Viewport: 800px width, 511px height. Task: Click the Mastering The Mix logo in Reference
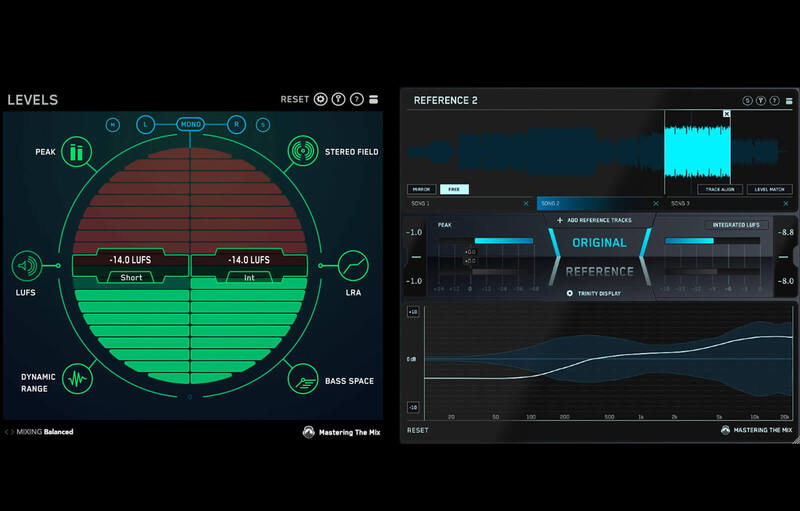click(725, 430)
